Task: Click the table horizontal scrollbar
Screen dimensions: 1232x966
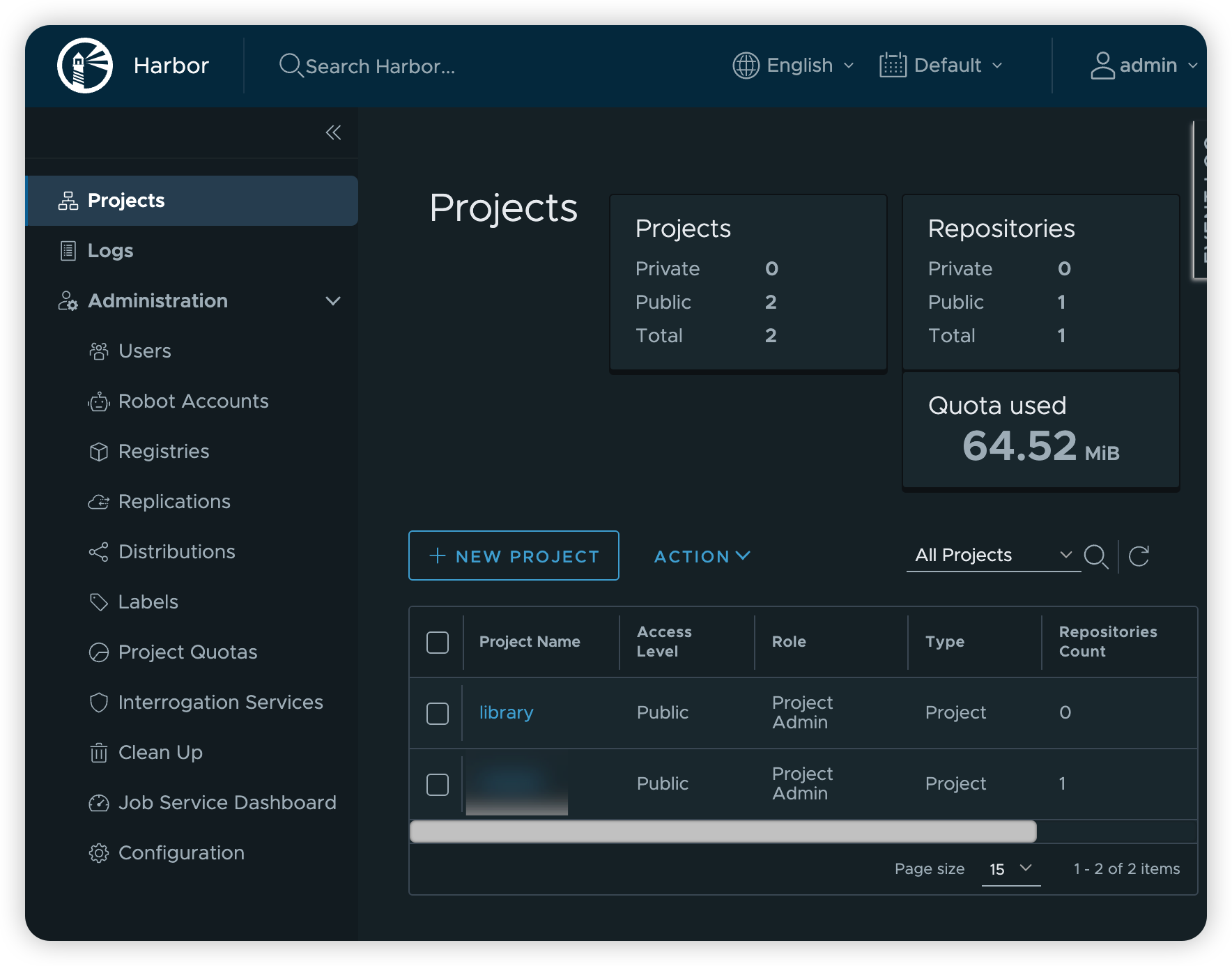Action: click(x=723, y=831)
